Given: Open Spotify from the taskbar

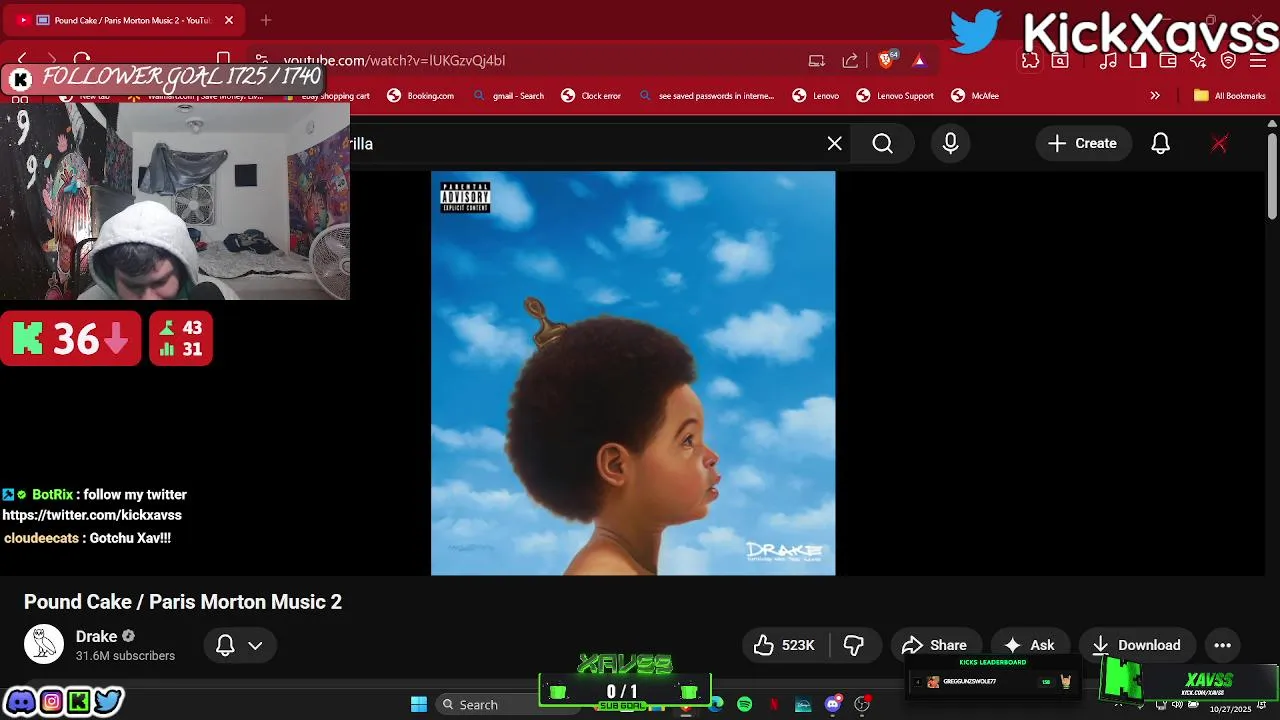Looking at the screenshot, I should point(745,704).
